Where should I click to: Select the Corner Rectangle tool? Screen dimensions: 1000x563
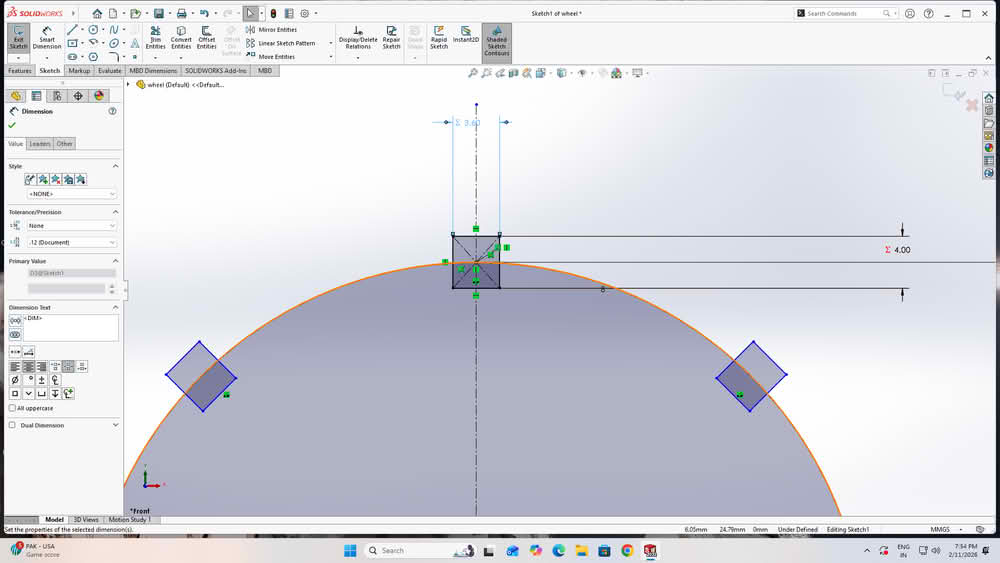(72, 43)
